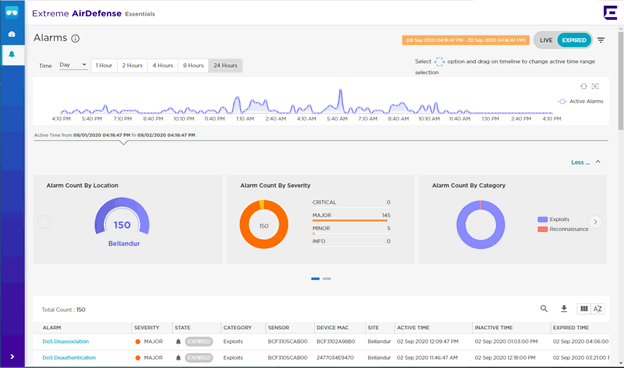This screenshot has width=624, height=368.
Task: Click Bellandur location label
Action: [x=124, y=243]
